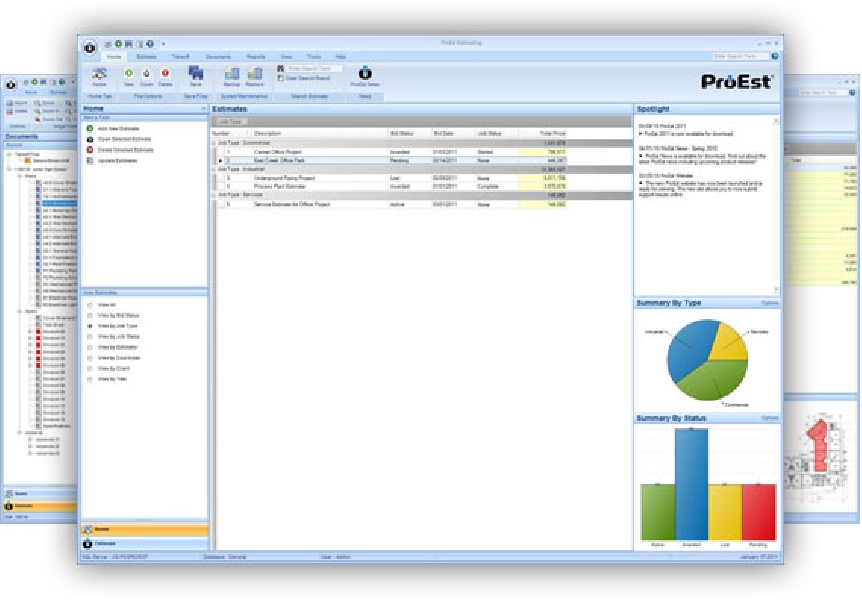The image size is (862, 600).
Task: Open the Reports ribbon tab
Action: [x=255, y=57]
